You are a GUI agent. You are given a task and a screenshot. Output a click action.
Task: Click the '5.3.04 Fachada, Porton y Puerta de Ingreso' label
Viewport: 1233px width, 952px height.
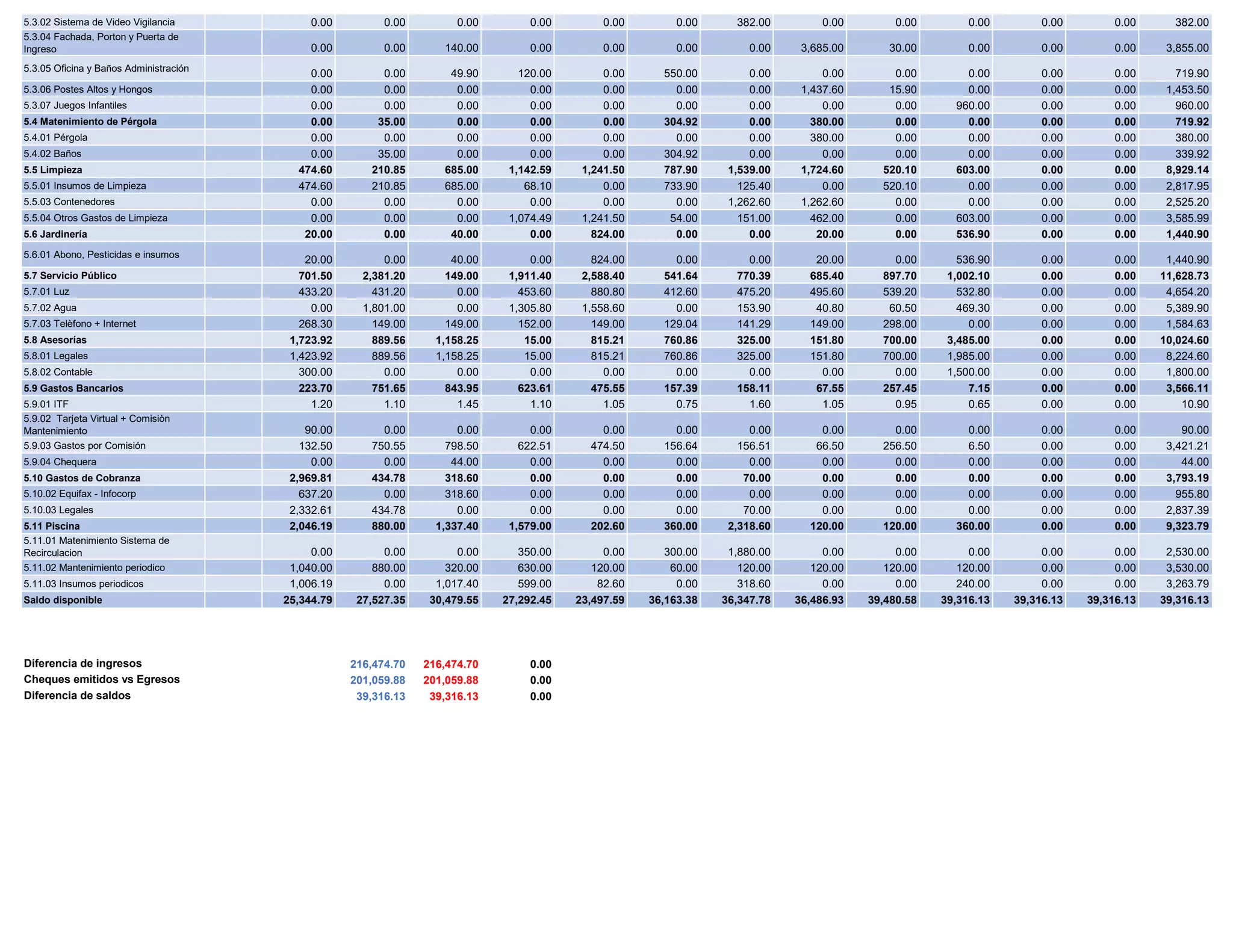[101, 43]
